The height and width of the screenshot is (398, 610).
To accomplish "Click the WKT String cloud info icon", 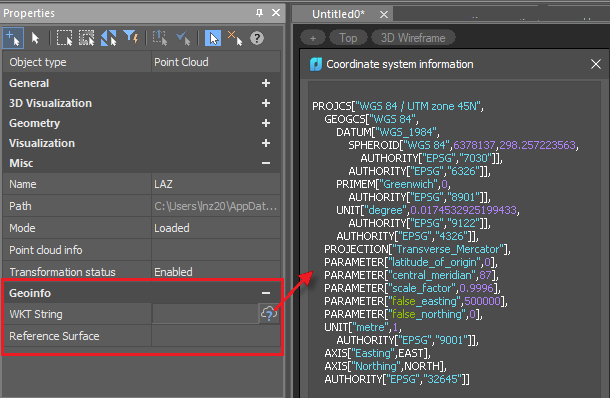I will (269, 314).
